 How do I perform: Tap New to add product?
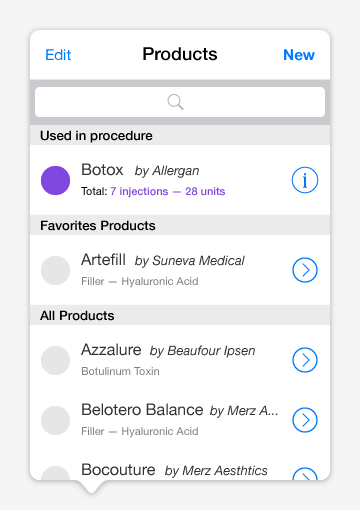coord(299,55)
